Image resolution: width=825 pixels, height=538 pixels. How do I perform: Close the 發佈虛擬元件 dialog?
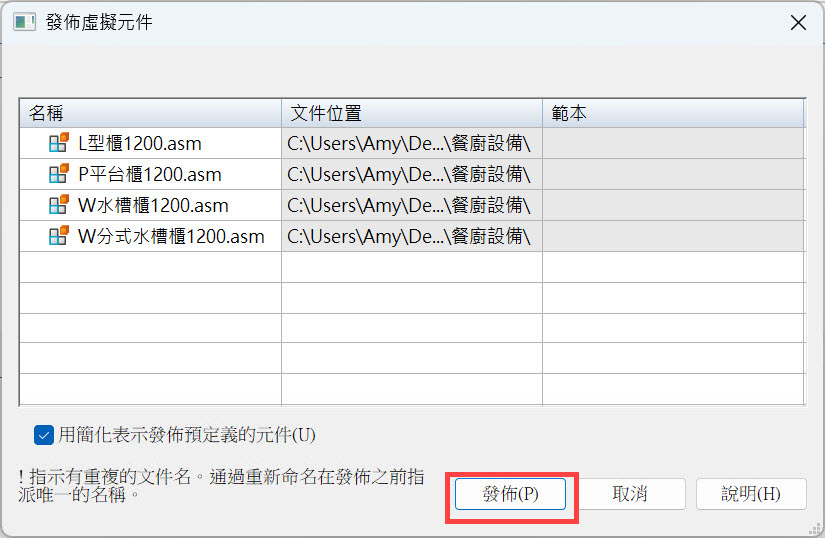pos(798,22)
